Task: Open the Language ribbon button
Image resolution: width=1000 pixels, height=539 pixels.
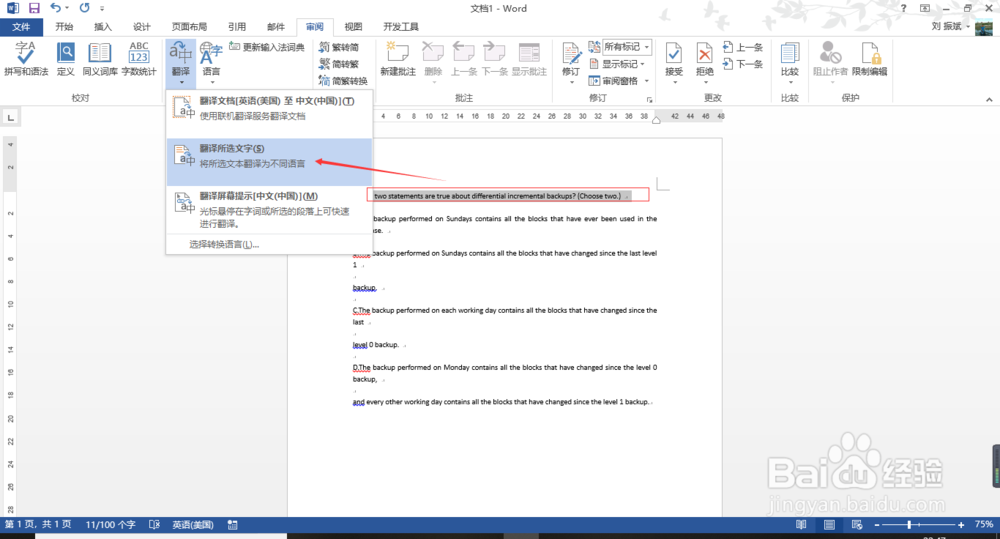Action: pyautogui.click(x=211, y=63)
